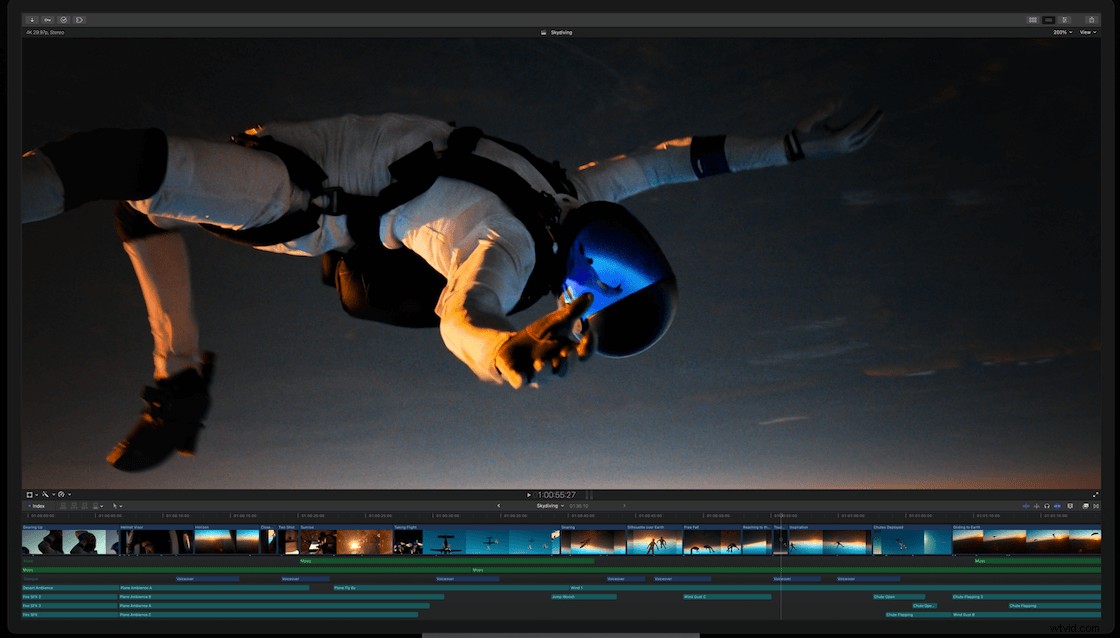The image size is (1120, 638).
Task: Select the arrow Select tool in the timeline toolbar
Action: click(114, 505)
